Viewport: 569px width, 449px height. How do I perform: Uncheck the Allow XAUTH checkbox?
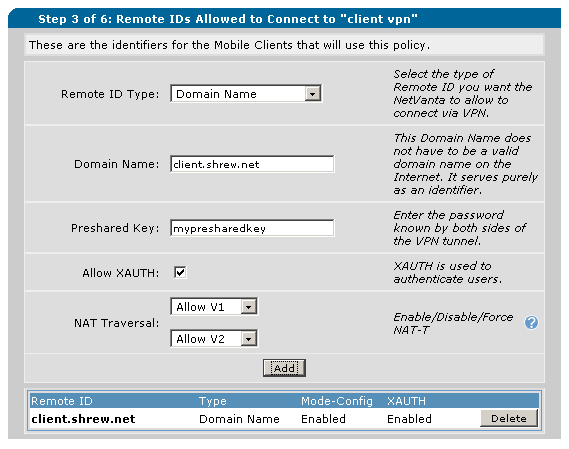point(180,272)
